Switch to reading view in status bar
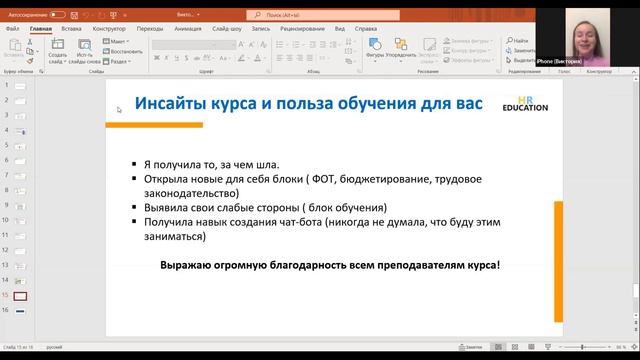Image resolution: width=640 pixels, height=360 pixels. [x=531, y=347]
